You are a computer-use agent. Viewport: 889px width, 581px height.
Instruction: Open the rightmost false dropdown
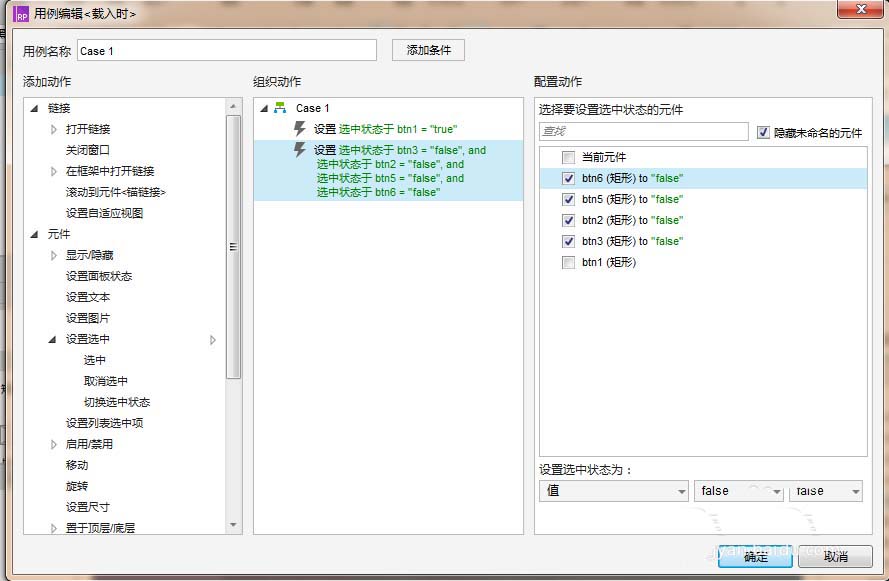pyautogui.click(x=826, y=491)
